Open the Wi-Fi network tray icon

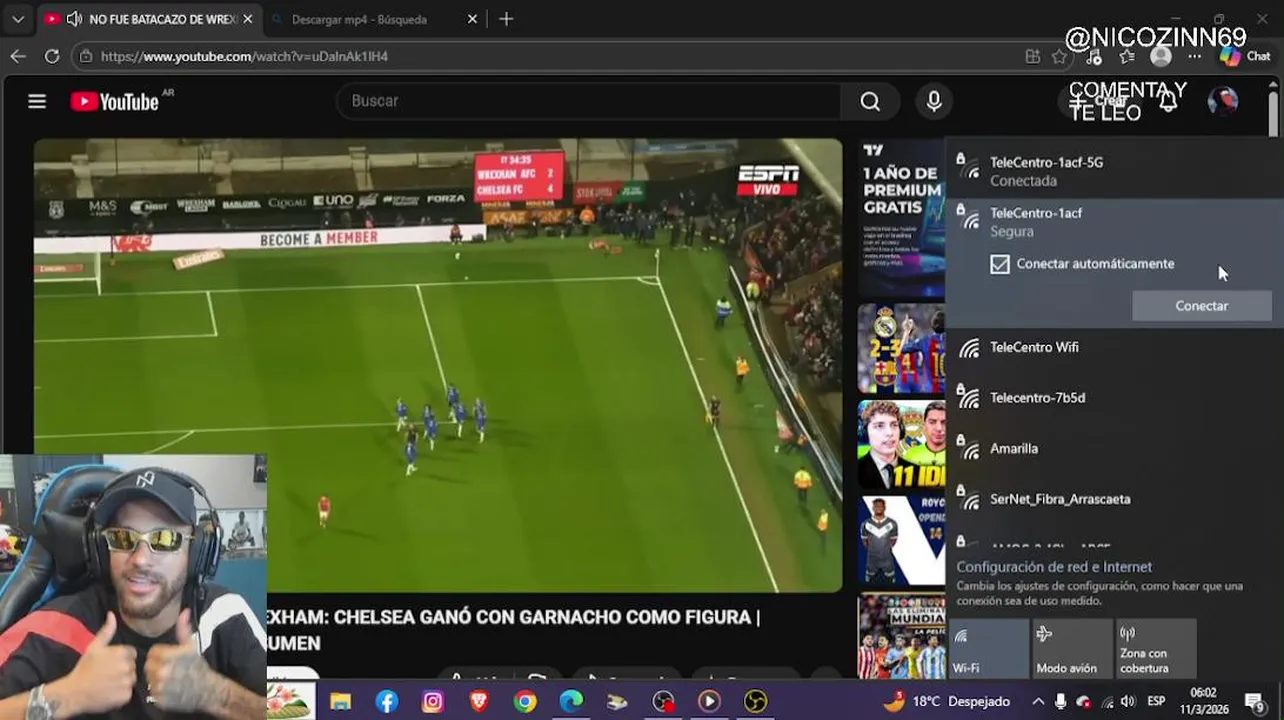pos(1106,701)
